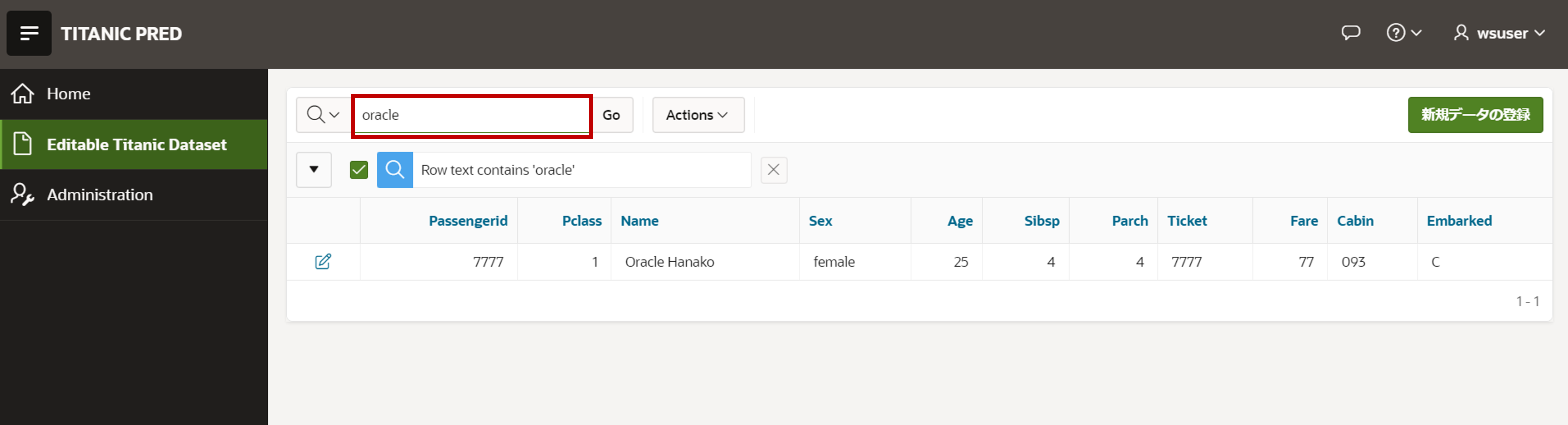The height and width of the screenshot is (425, 1568).
Task: Click the hamburger navigation menu icon
Action: 29,33
